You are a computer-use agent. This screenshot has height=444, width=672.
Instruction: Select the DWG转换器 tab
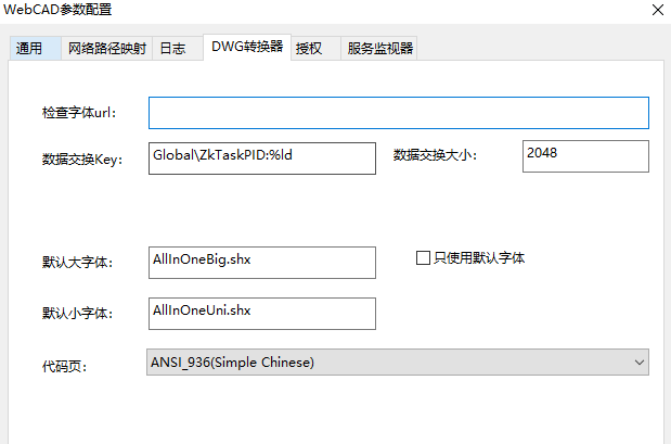pyautogui.click(x=247, y=47)
